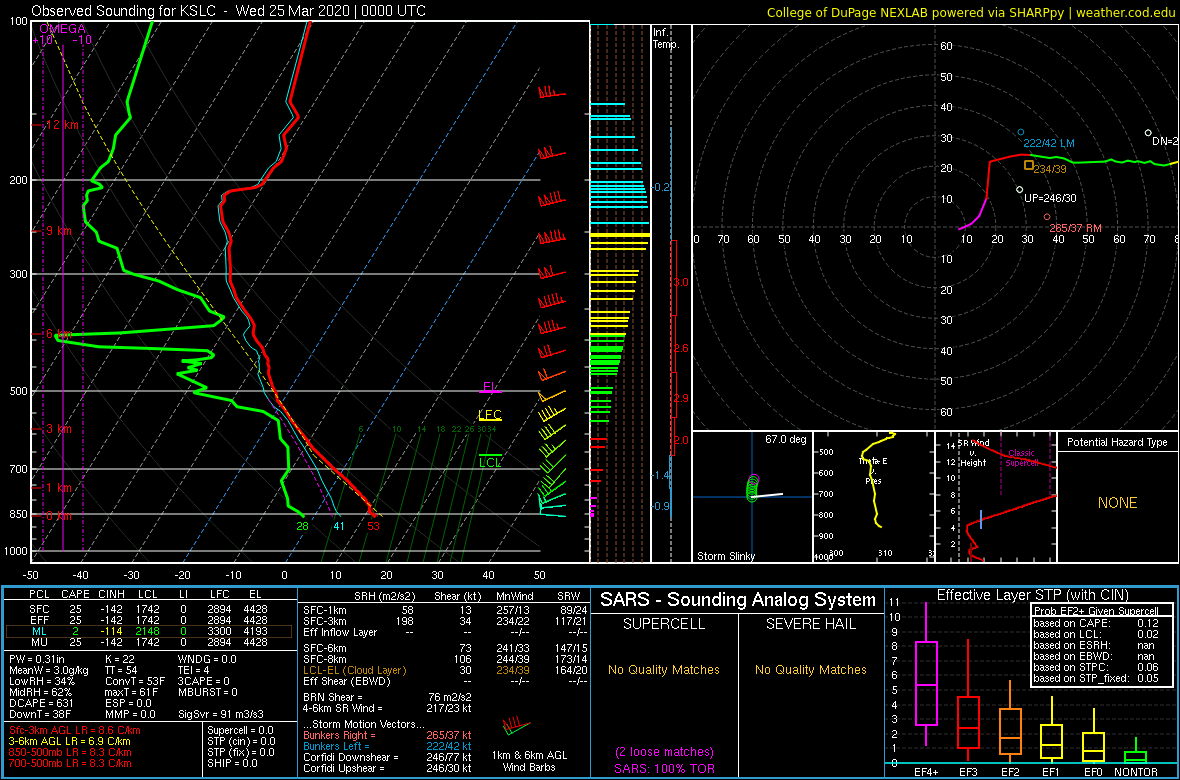Select the storm slinky circles cluster
Viewport: 1180px width, 780px height.
753,489
